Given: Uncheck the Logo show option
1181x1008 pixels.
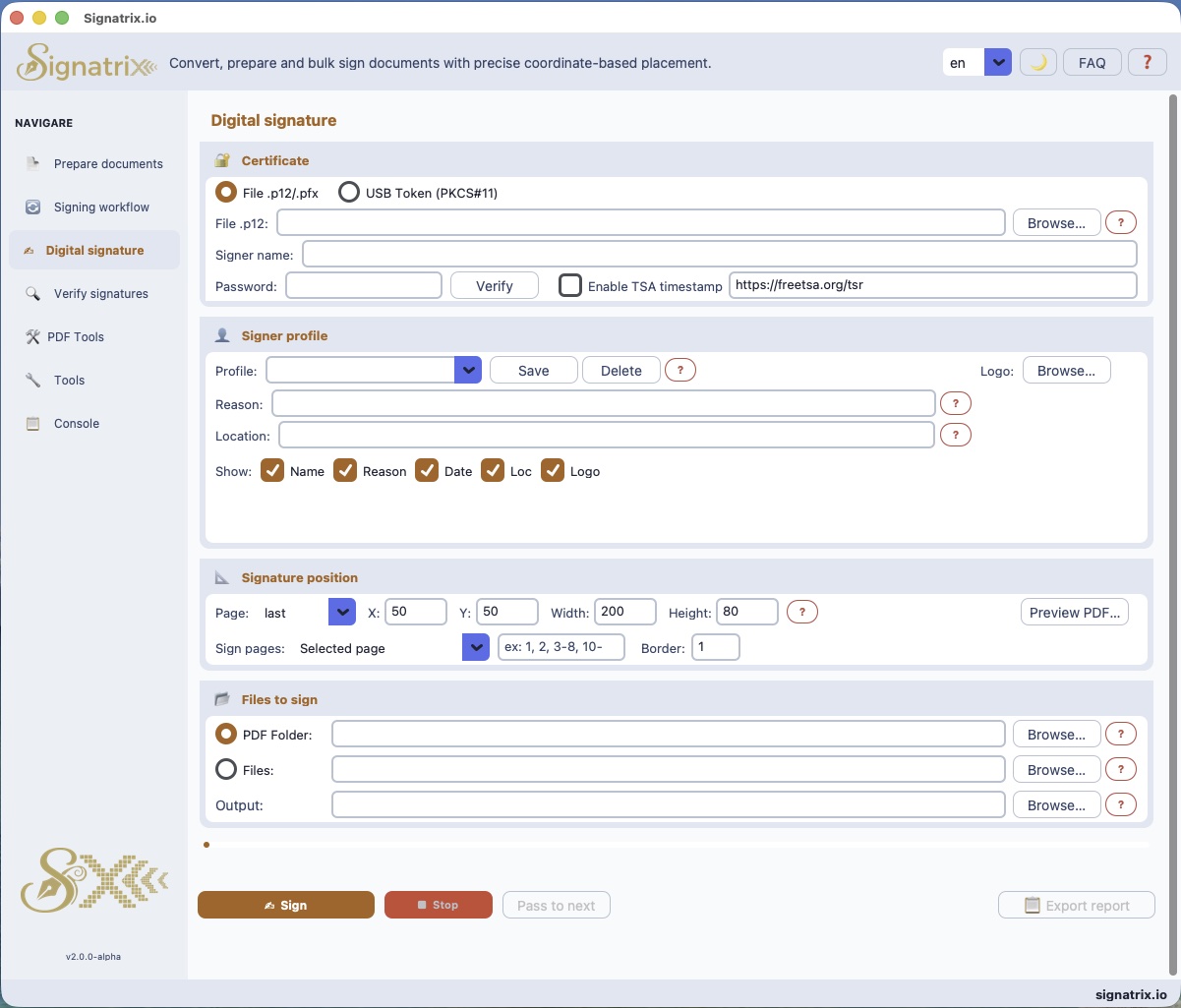Looking at the screenshot, I should 553,470.
